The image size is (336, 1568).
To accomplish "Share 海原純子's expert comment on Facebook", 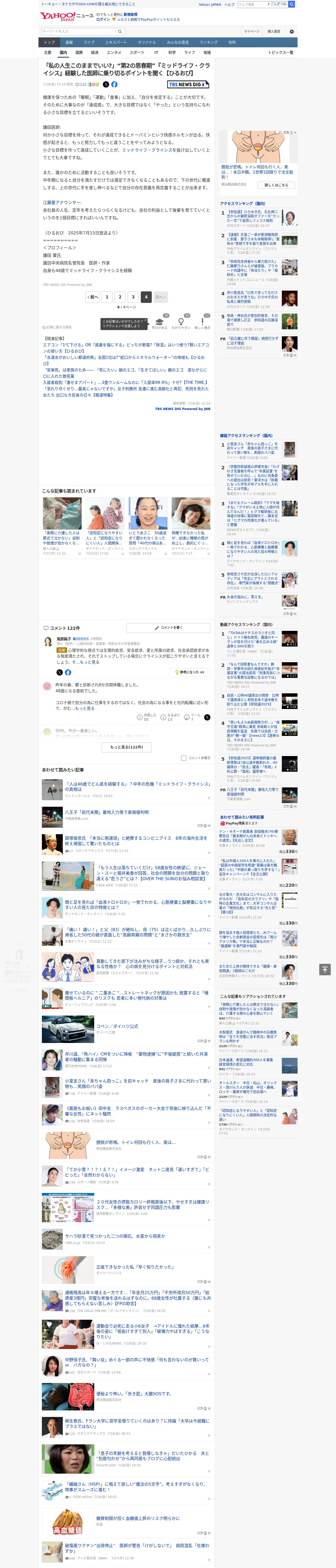I will click(x=68, y=673).
